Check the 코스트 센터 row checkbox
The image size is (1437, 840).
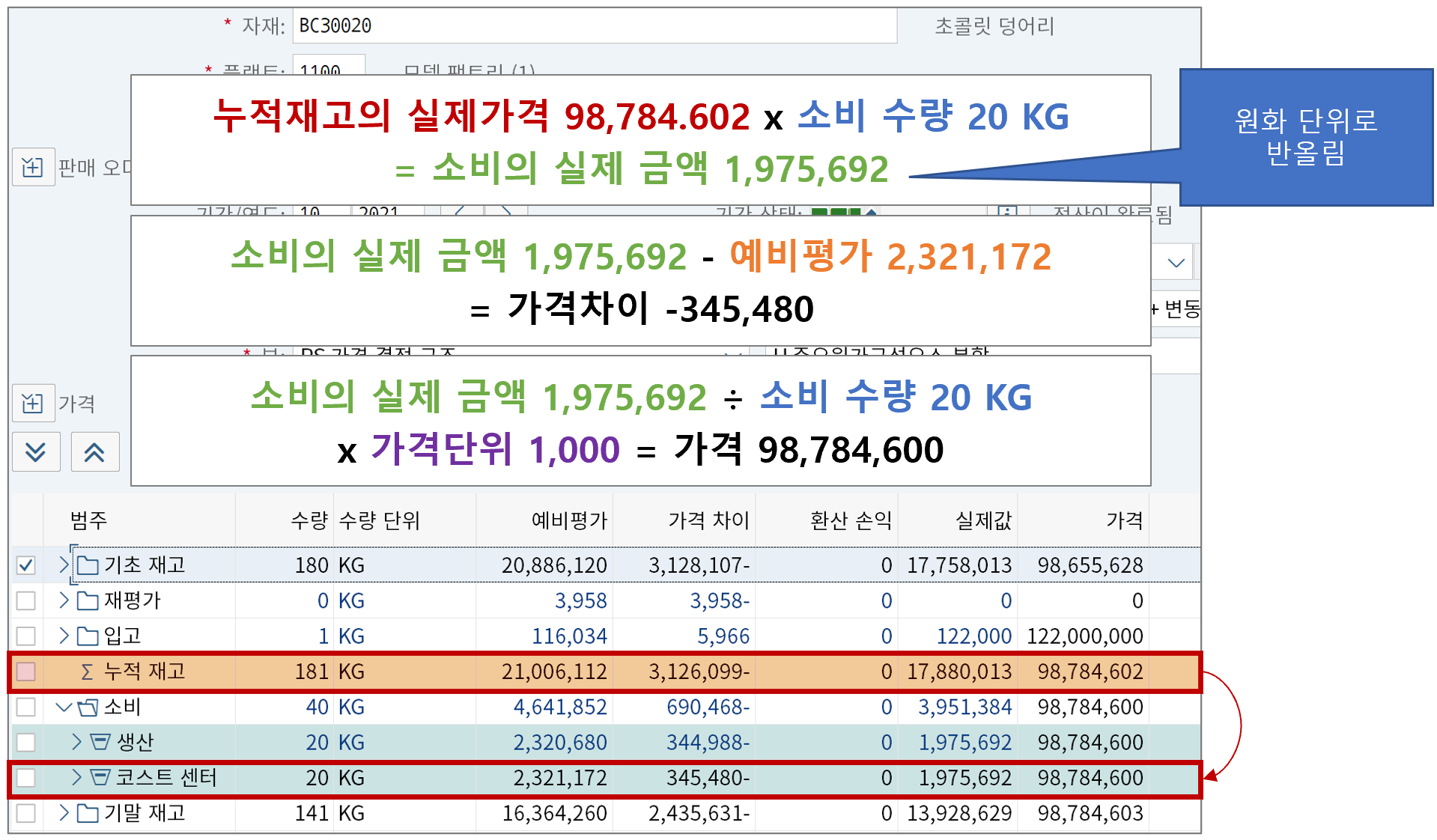[x=26, y=778]
